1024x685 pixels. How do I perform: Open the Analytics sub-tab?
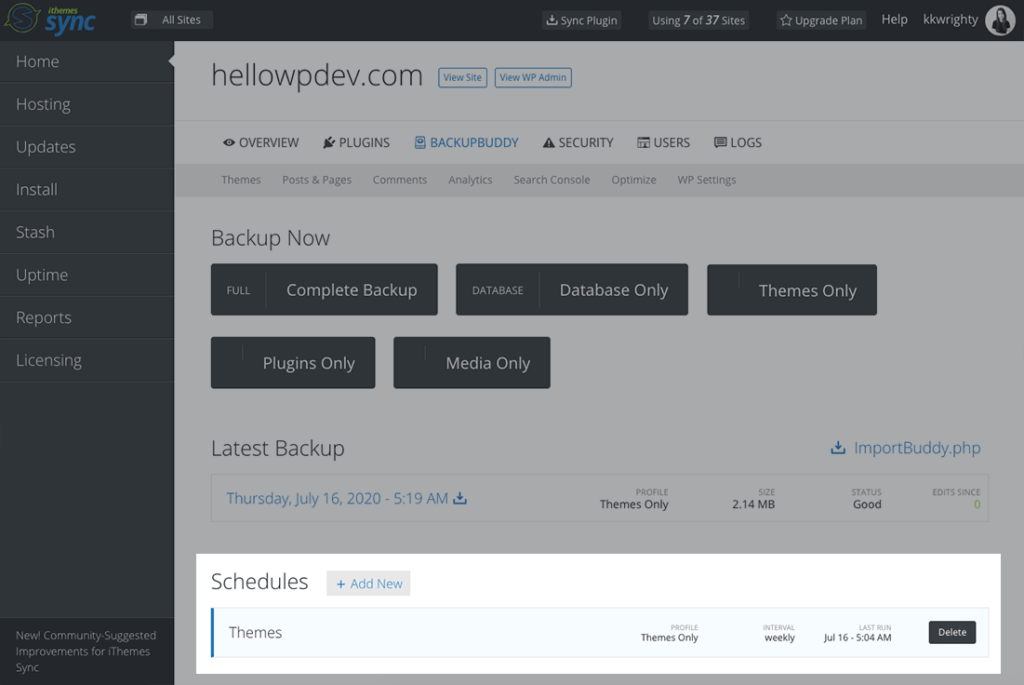pos(470,180)
